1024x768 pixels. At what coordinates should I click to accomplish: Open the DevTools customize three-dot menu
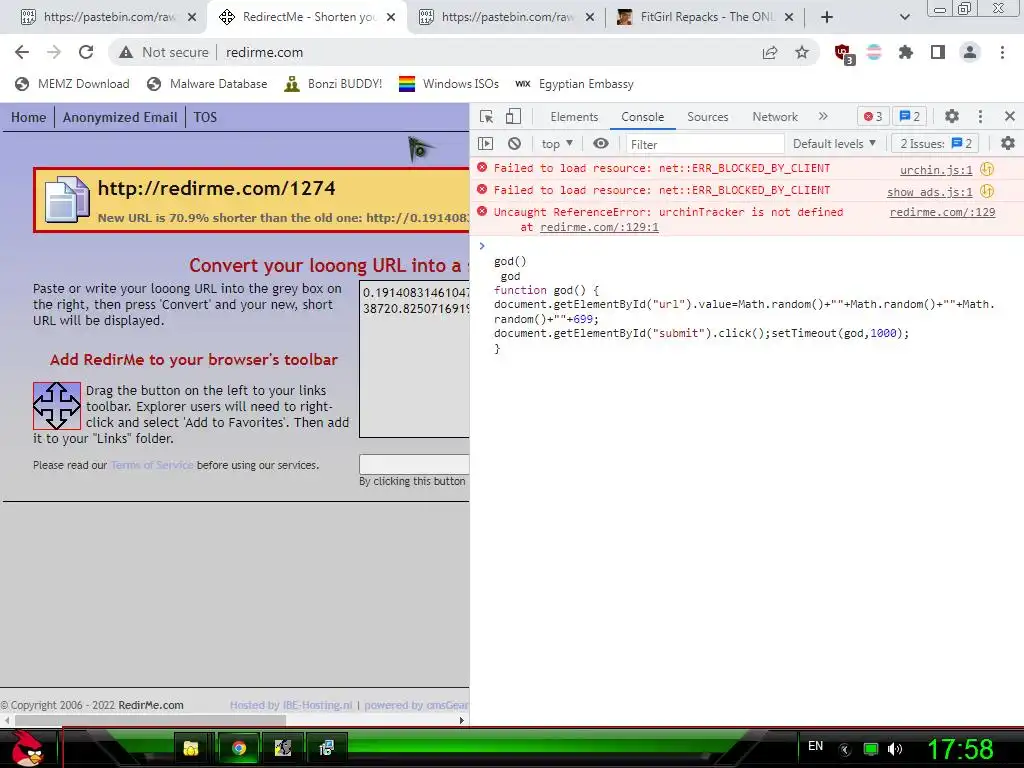980,116
